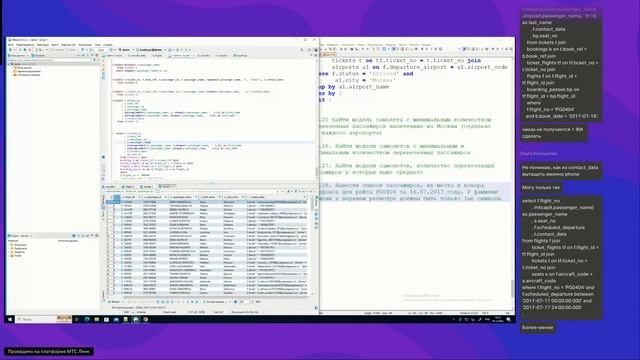
Task: Open the bookings editor tab in DBeaver
Action: coord(240,56)
